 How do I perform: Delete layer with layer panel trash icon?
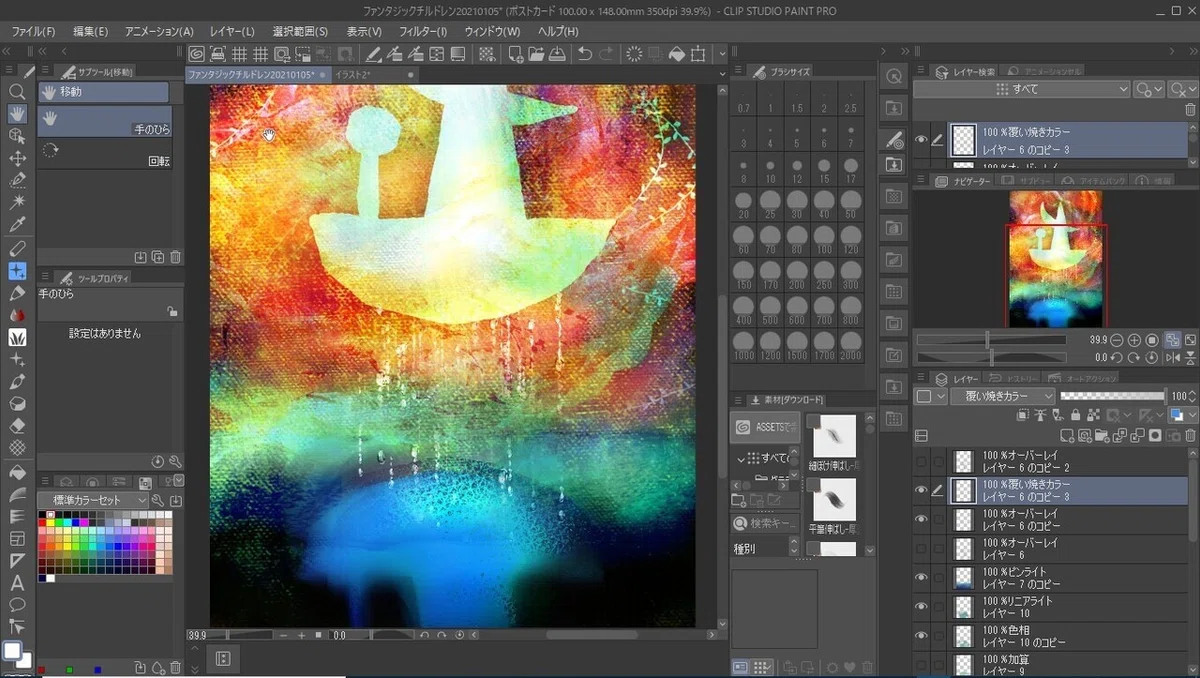(x=1189, y=436)
